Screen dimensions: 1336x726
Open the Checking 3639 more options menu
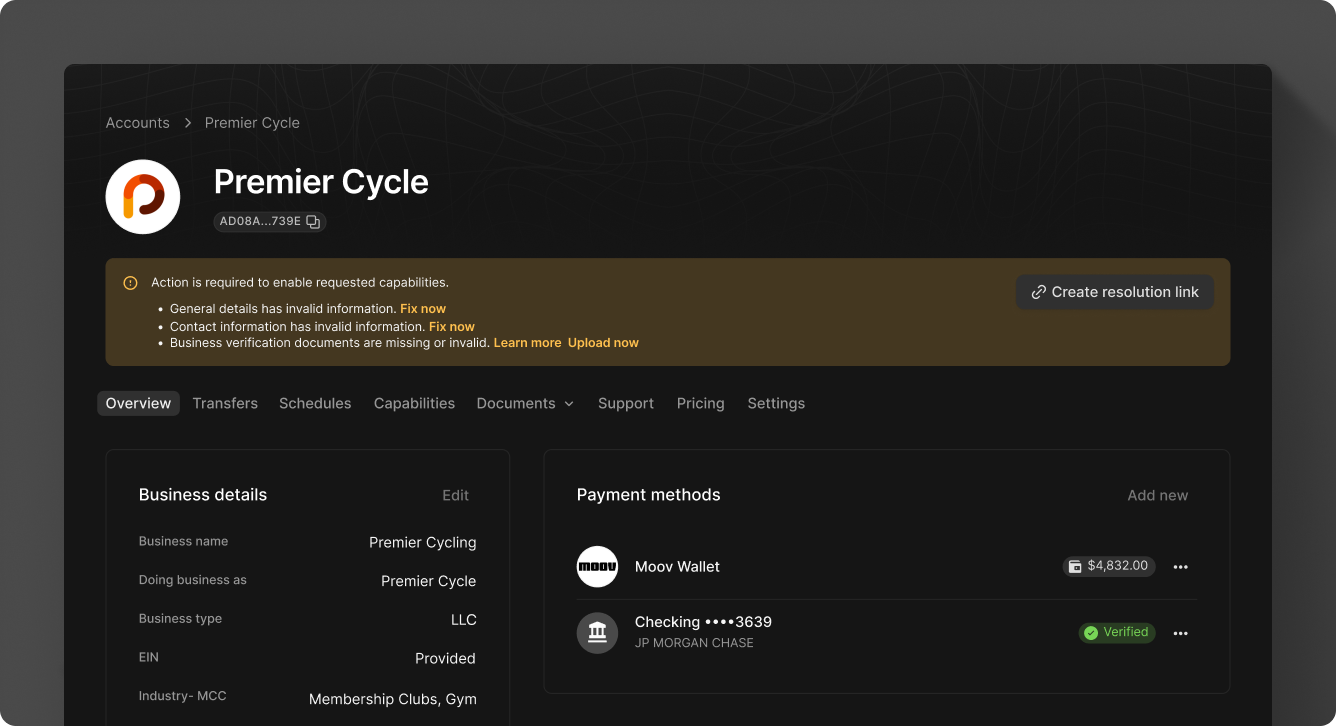1180,633
